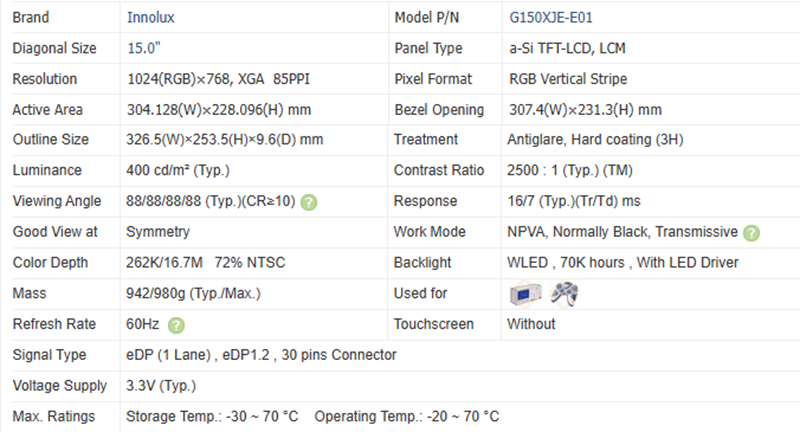Screen dimensions: 800x432
Task: Click the help icon beside 60Hz
Action: 176,325
